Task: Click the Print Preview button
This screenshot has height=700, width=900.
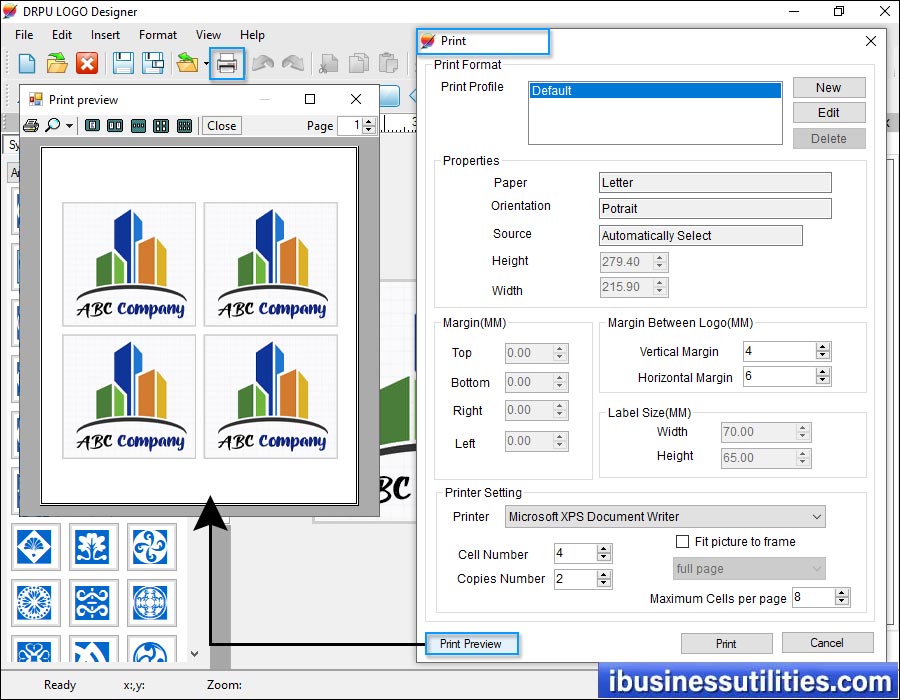Action: [x=471, y=643]
